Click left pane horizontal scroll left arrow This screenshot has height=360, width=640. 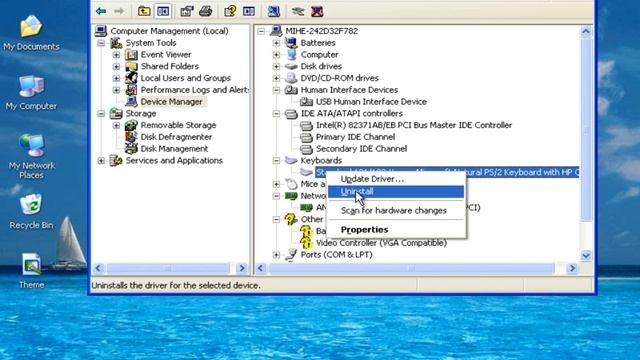tap(98, 268)
